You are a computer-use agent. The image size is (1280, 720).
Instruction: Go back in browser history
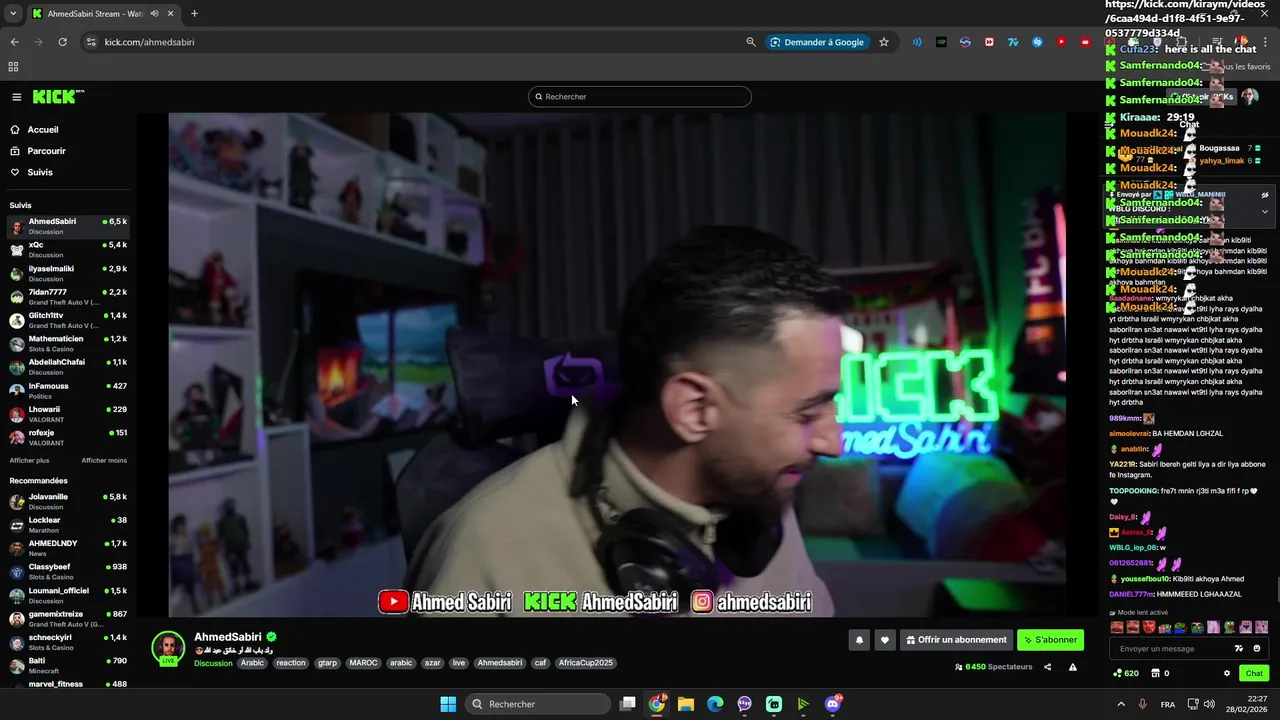[14, 42]
